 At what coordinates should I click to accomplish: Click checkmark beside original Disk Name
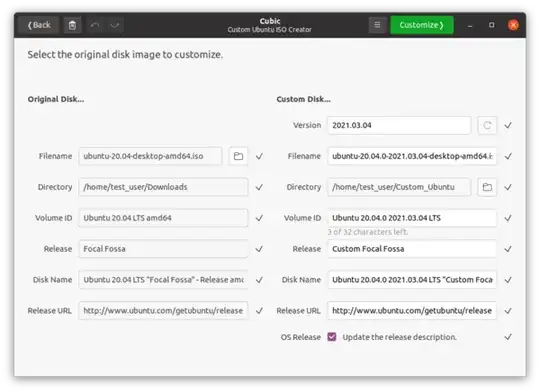click(259, 280)
